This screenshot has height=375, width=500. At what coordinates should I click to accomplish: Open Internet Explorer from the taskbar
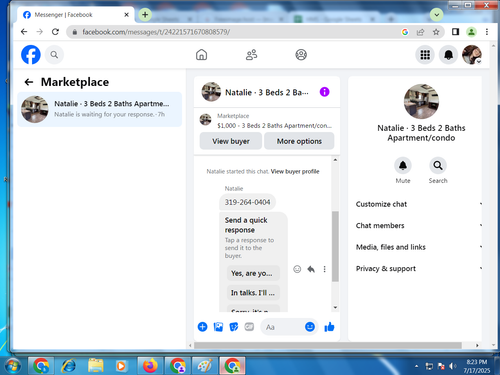click(68, 366)
